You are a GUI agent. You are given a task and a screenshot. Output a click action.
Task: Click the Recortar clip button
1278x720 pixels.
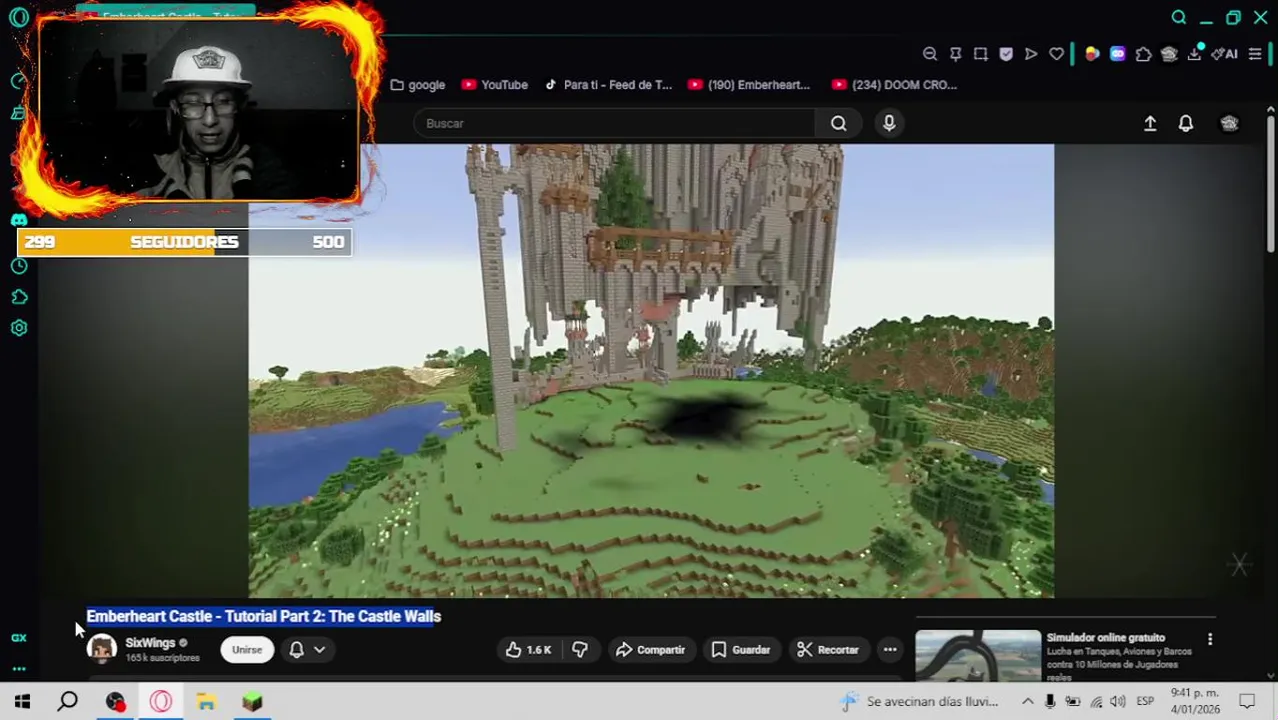pos(828,650)
